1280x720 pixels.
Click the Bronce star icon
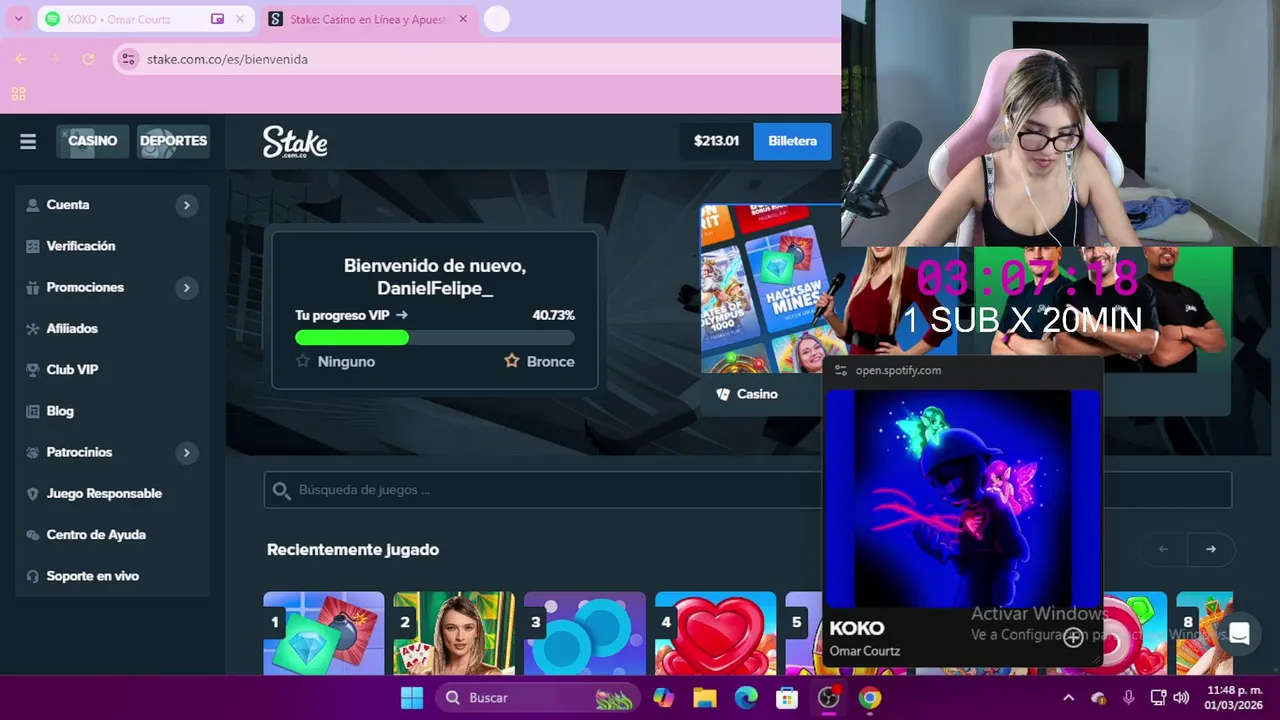512,360
